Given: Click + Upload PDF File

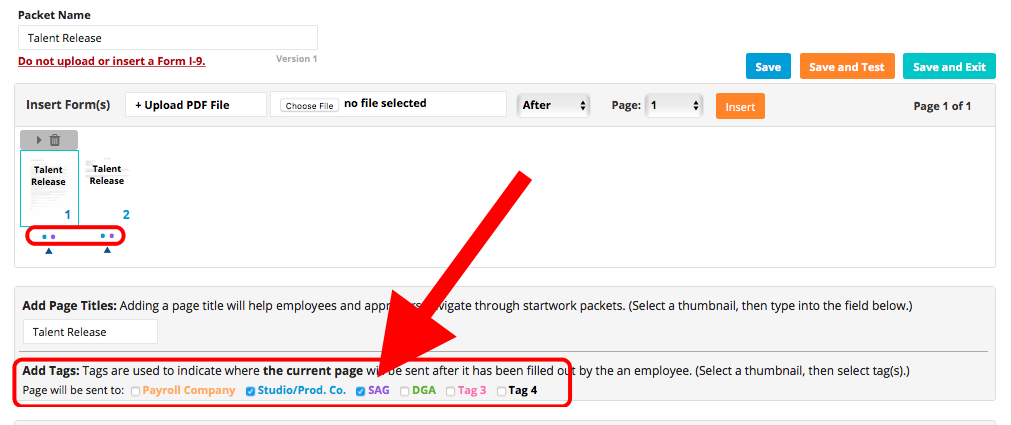Looking at the screenshot, I should pyautogui.click(x=196, y=104).
